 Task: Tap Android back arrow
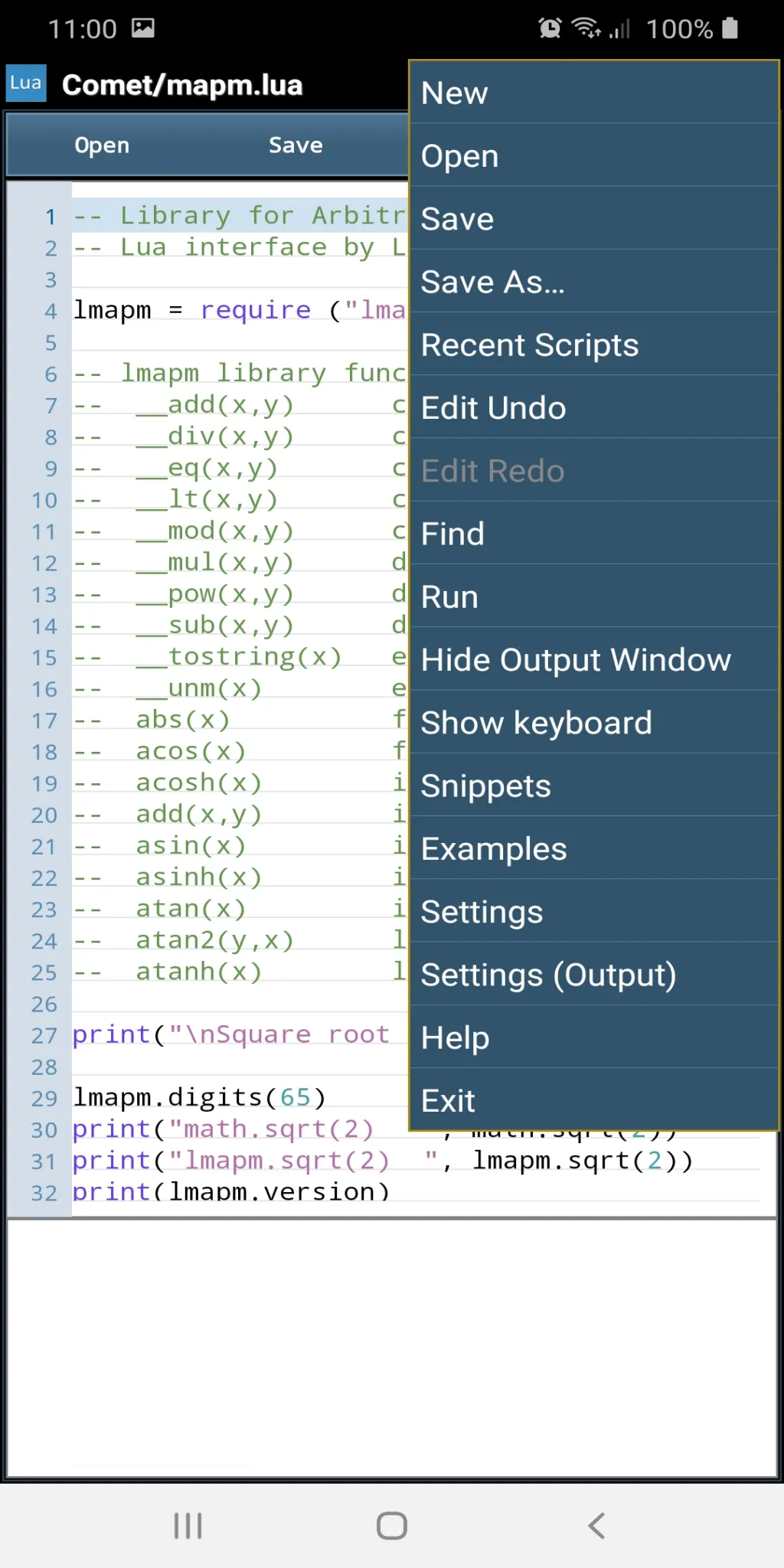click(x=596, y=1525)
